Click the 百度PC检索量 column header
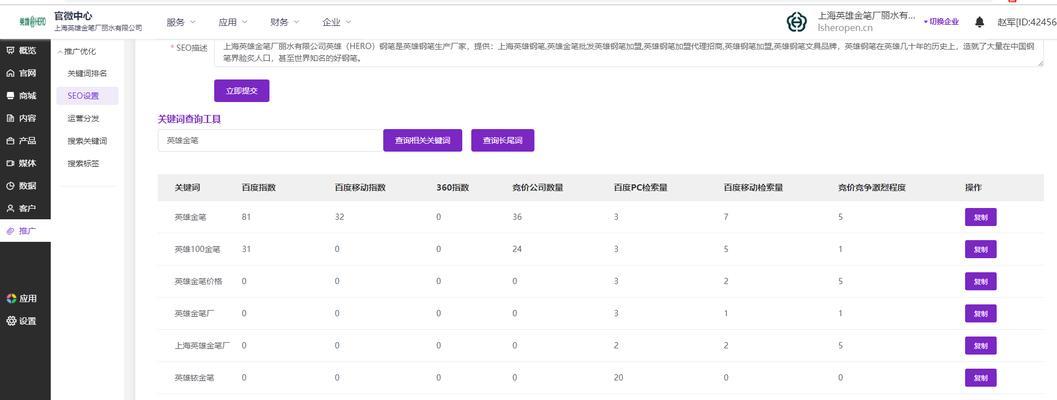Screen dimensions: 1057x400 click(x=640, y=188)
